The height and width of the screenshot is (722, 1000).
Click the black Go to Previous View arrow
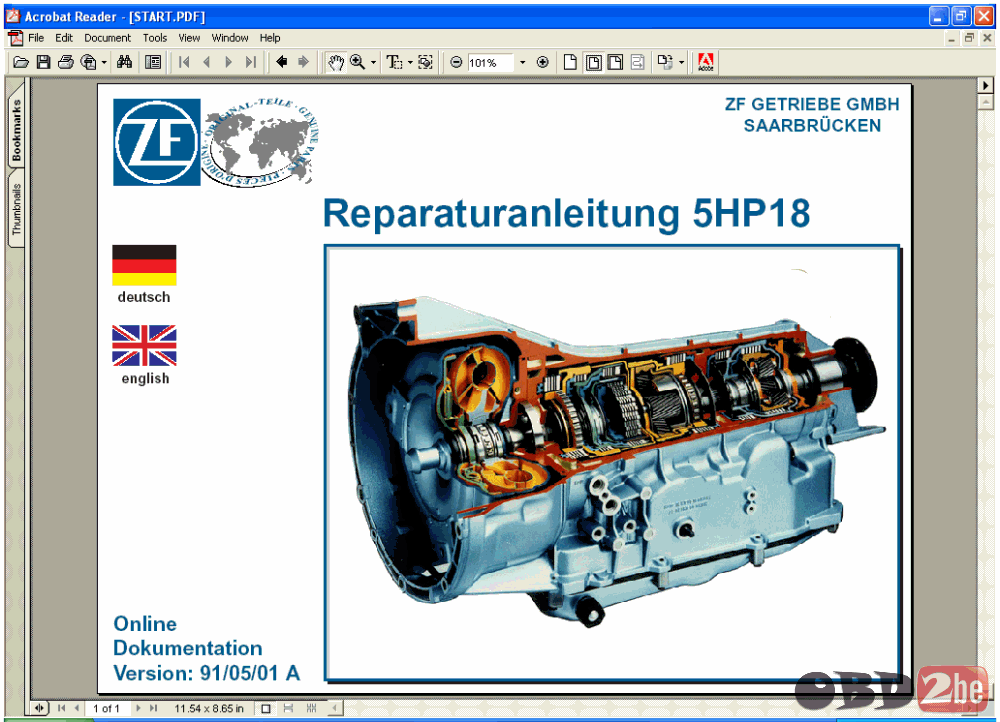click(x=281, y=63)
